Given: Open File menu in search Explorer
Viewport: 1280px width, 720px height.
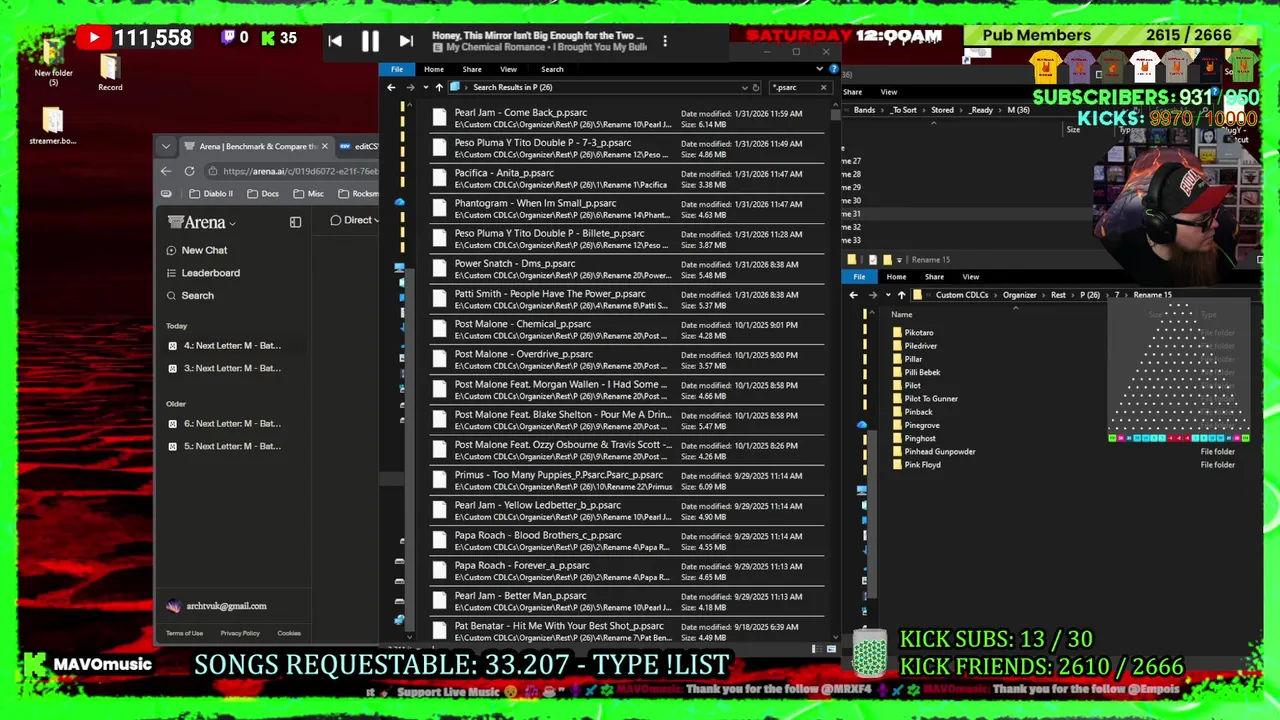Looking at the screenshot, I should coord(397,69).
